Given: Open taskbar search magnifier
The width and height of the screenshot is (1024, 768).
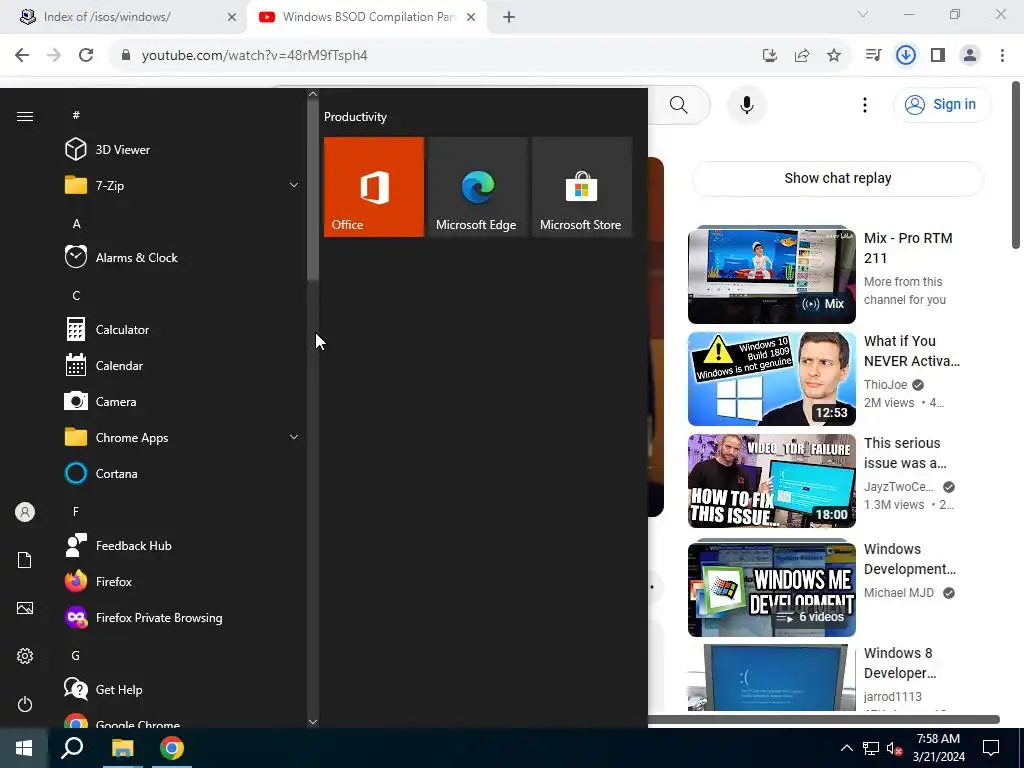Looking at the screenshot, I should (72, 748).
